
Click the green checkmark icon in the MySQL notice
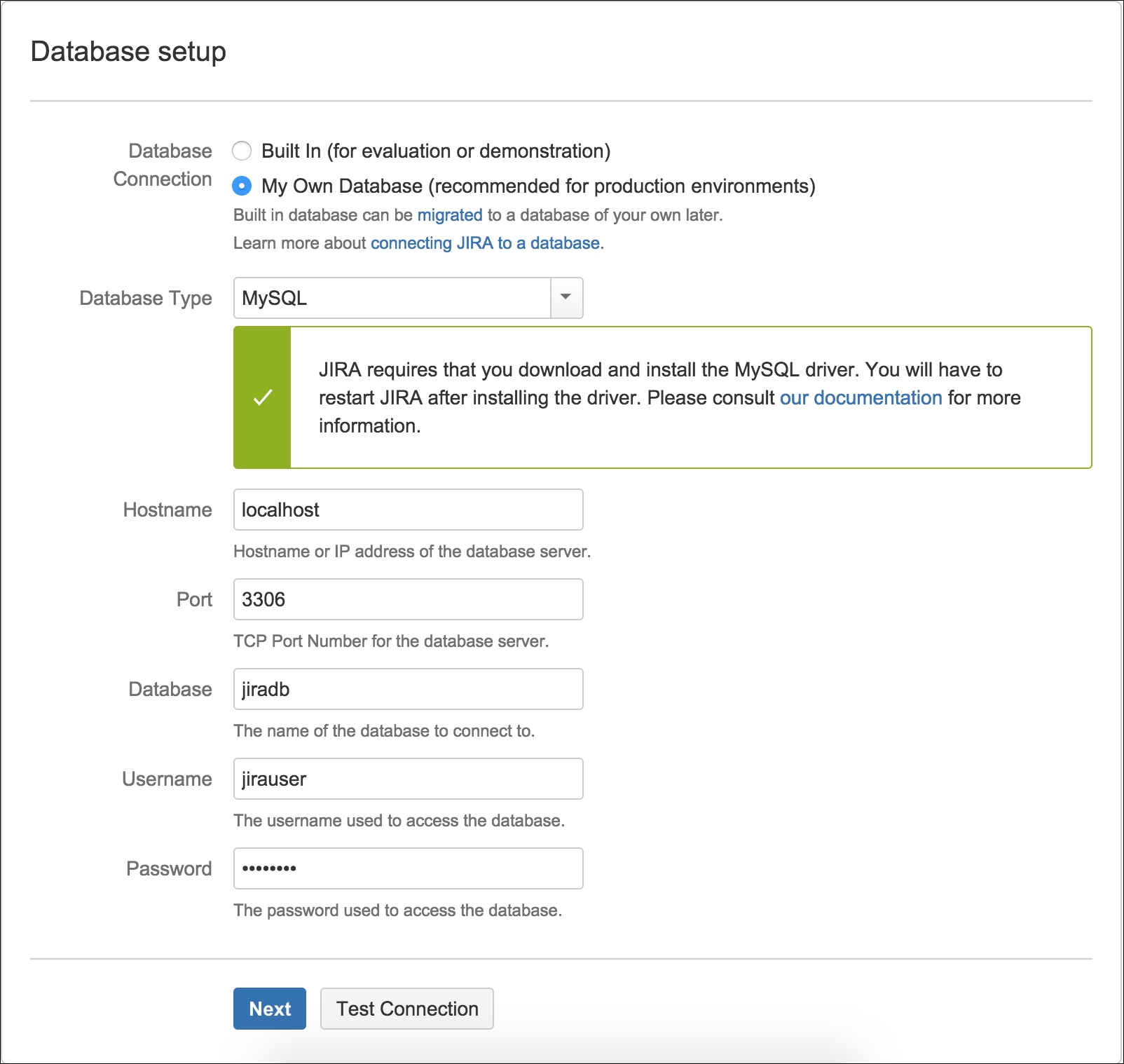click(263, 397)
